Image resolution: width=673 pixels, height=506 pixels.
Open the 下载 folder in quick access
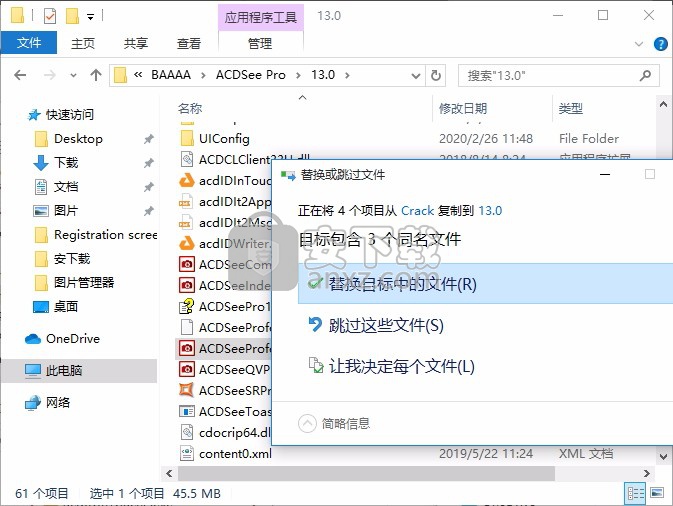[66, 163]
